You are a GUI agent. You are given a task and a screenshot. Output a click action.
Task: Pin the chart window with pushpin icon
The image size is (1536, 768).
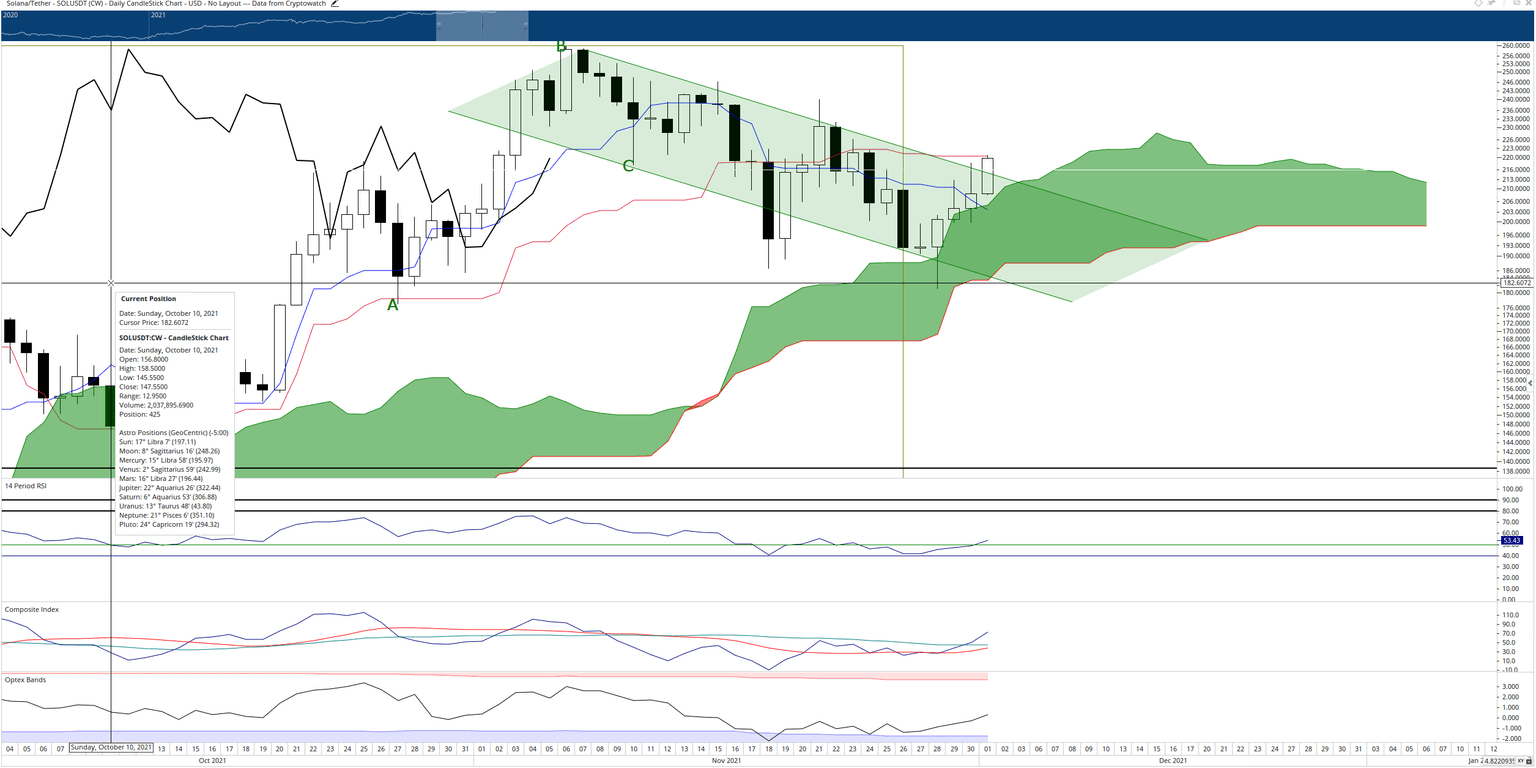coord(1491,3)
